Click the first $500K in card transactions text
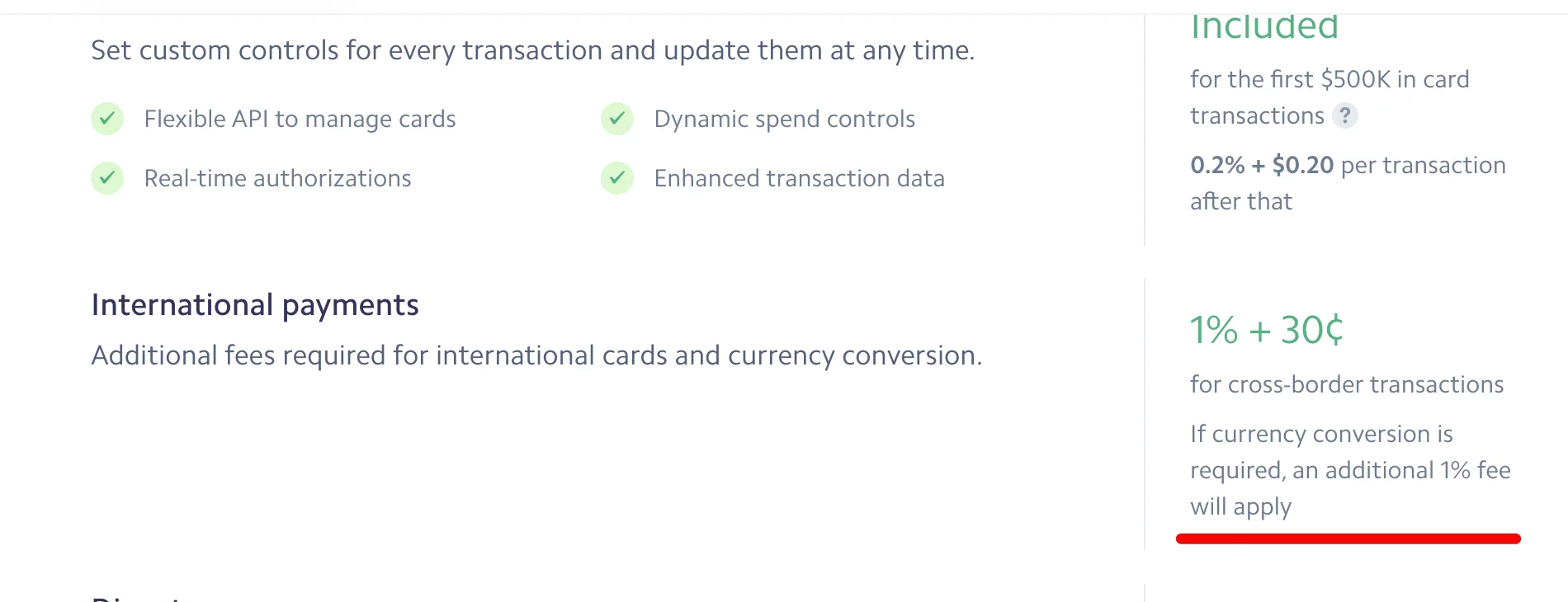This screenshot has height=602, width=1568. pyautogui.click(x=1329, y=97)
